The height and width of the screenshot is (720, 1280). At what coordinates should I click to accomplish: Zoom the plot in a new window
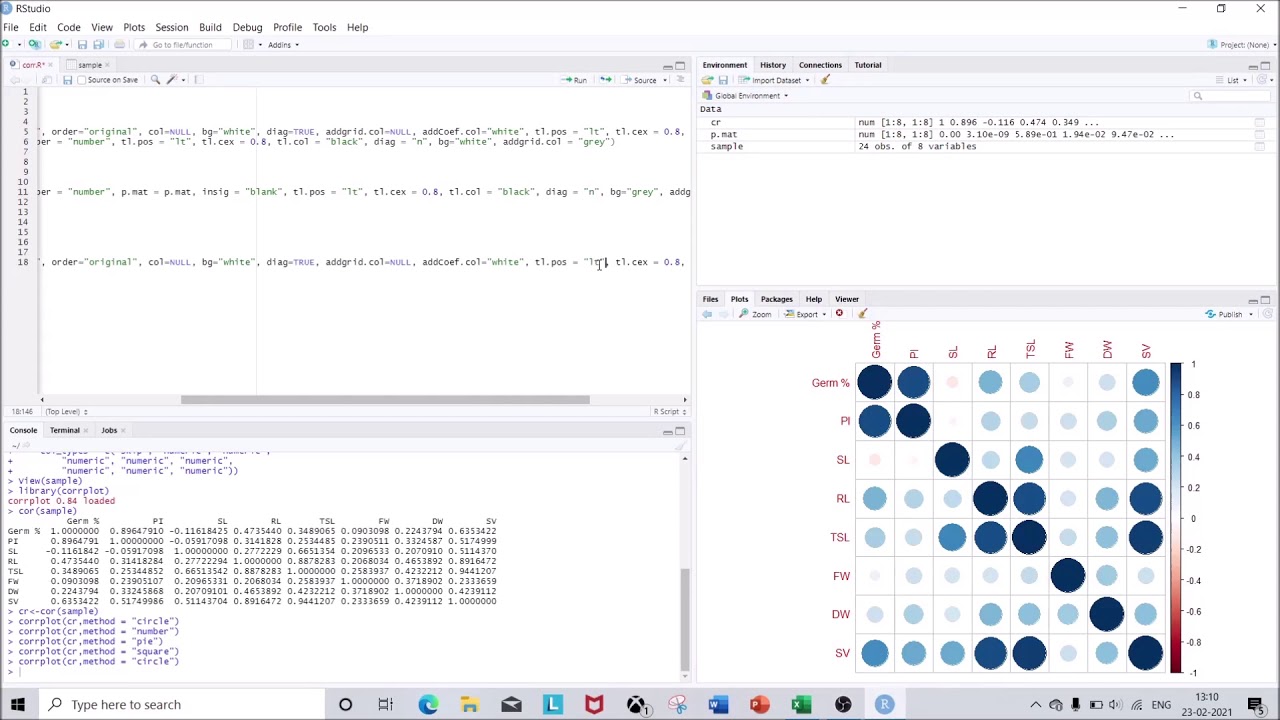(x=755, y=314)
